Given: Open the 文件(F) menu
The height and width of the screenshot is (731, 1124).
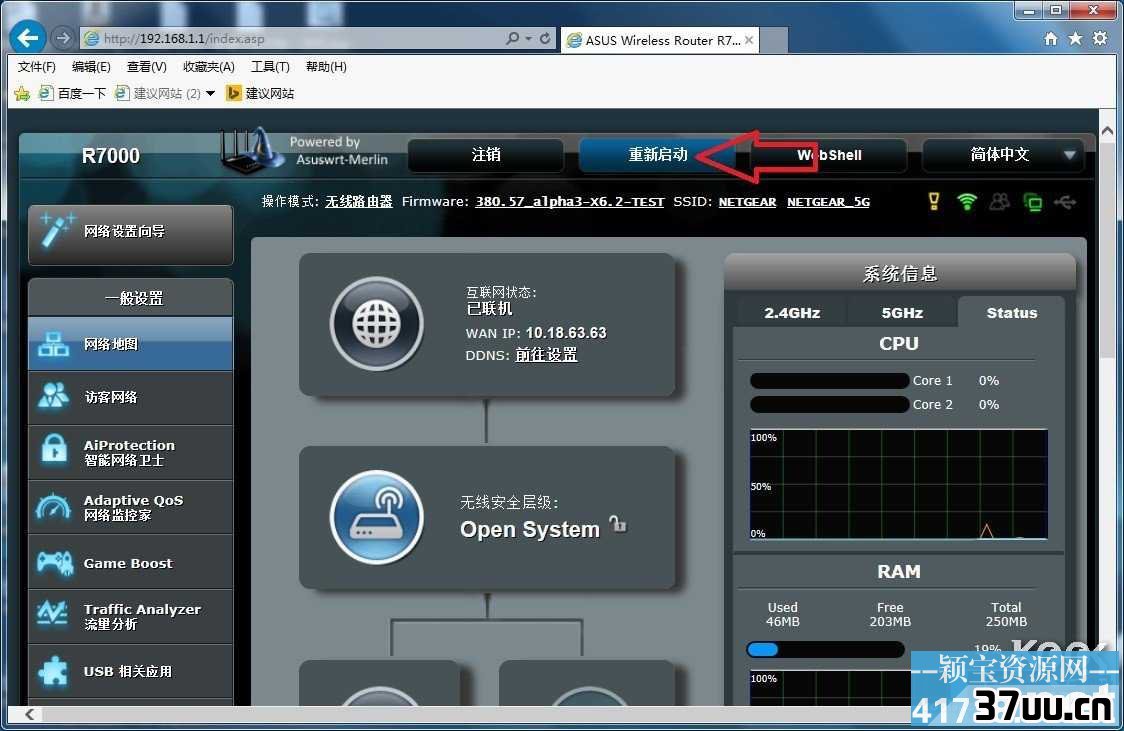Looking at the screenshot, I should coord(36,67).
